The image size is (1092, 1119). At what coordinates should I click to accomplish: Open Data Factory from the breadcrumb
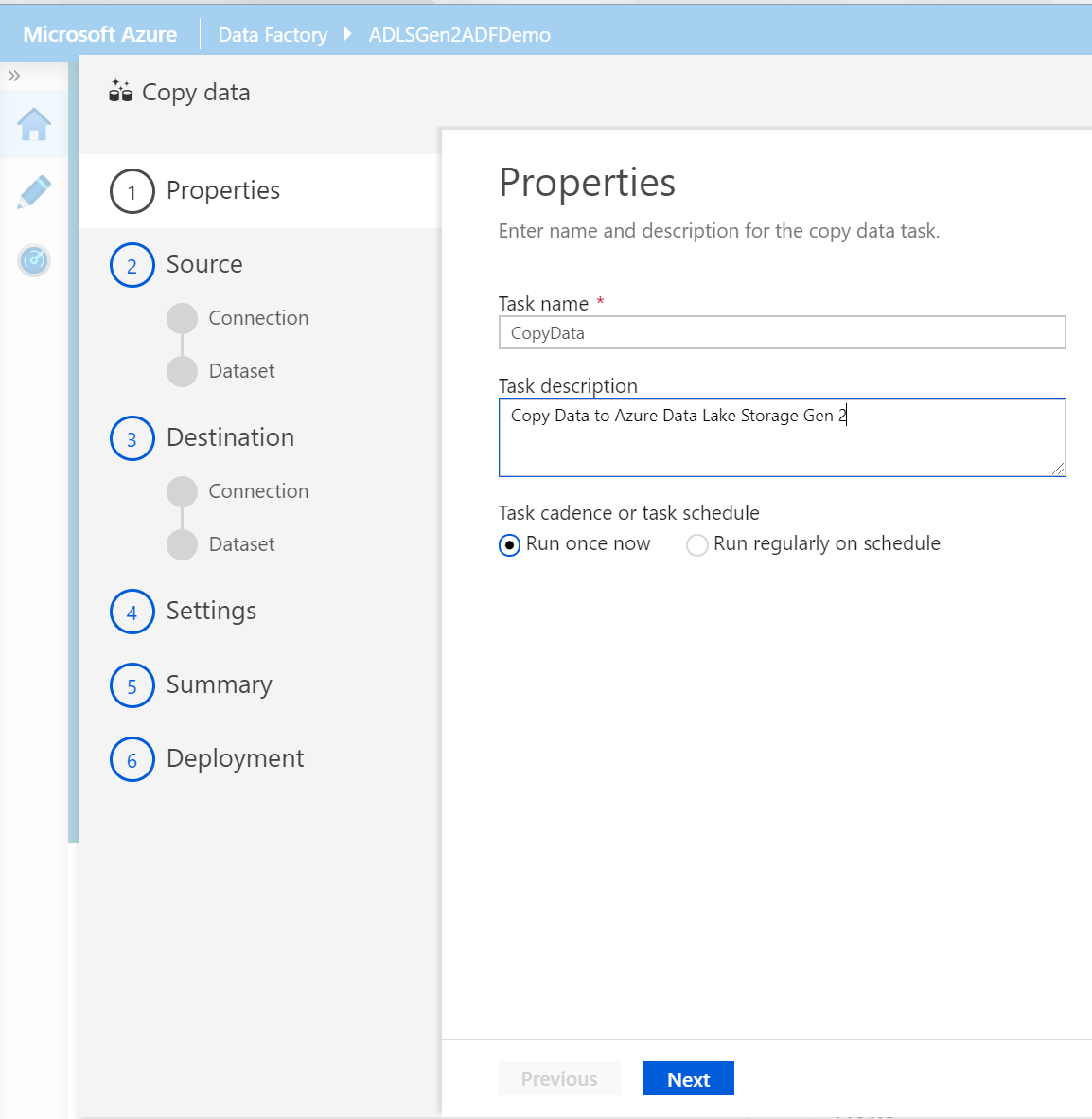tap(273, 34)
